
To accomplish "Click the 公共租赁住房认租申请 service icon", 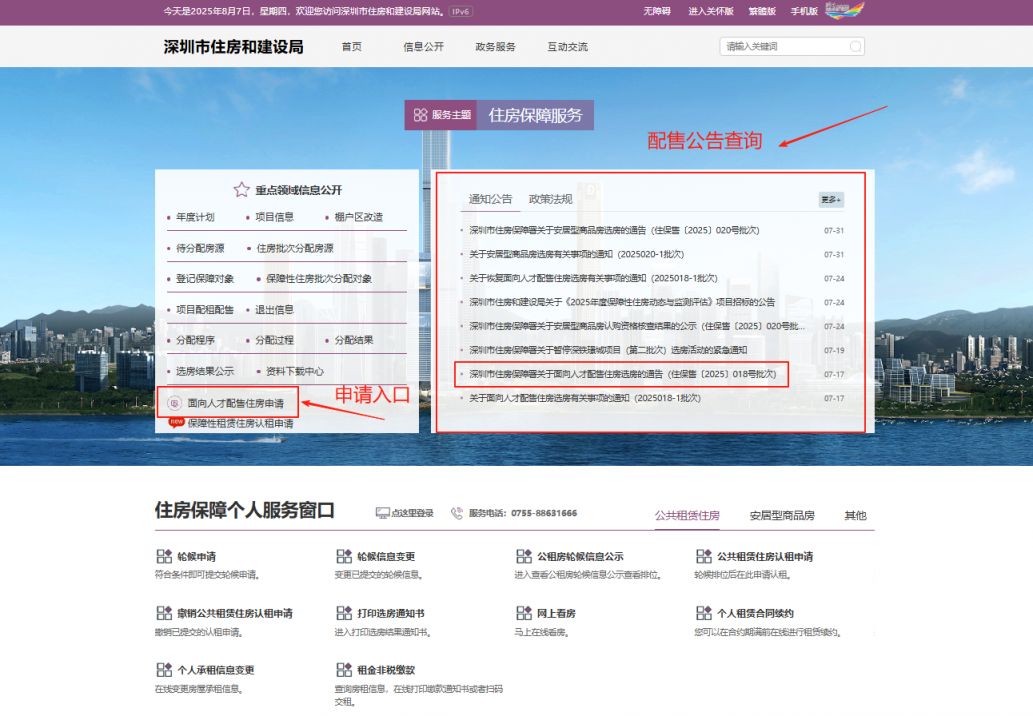I will point(704,556).
